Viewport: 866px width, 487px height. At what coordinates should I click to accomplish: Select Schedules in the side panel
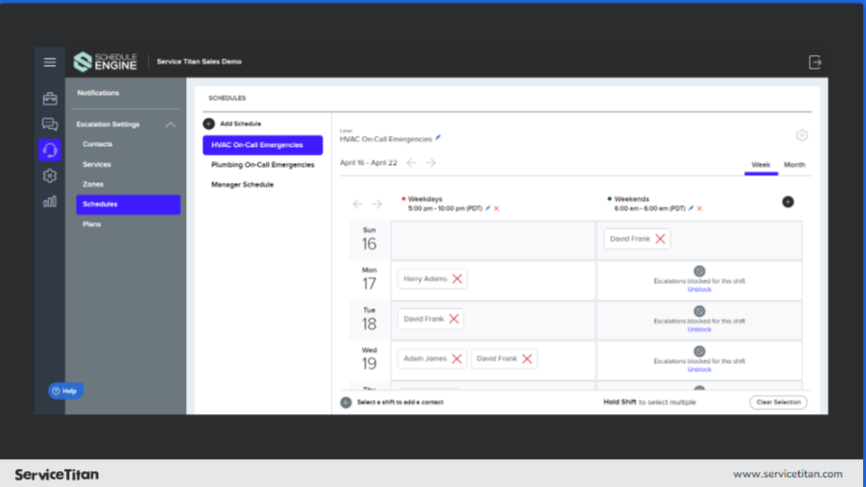pyautogui.click(x=128, y=204)
